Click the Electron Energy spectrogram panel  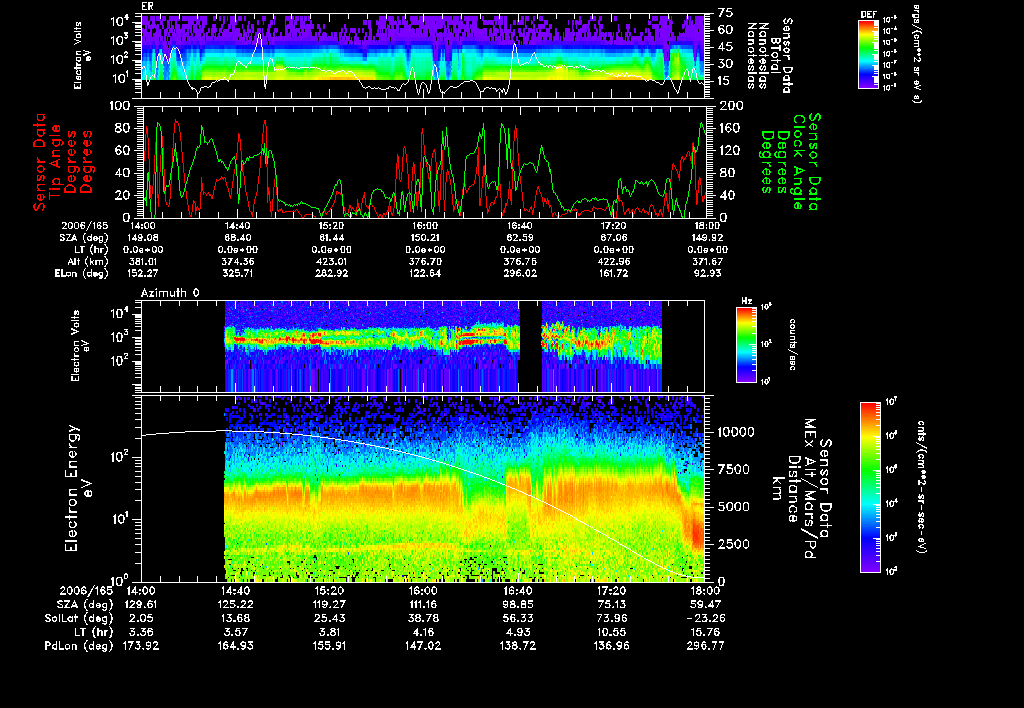423,489
